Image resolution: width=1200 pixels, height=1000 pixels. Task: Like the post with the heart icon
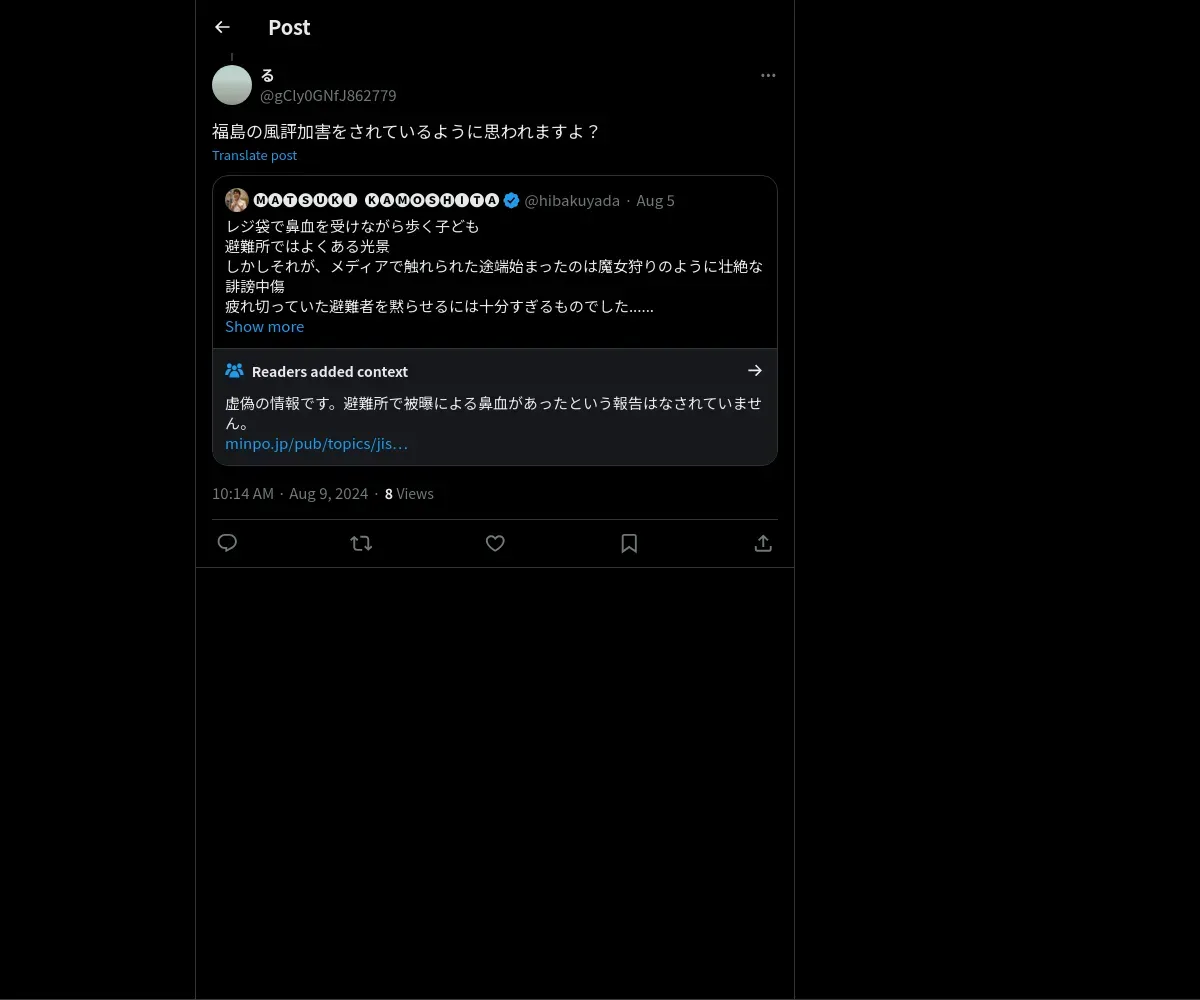tap(495, 543)
